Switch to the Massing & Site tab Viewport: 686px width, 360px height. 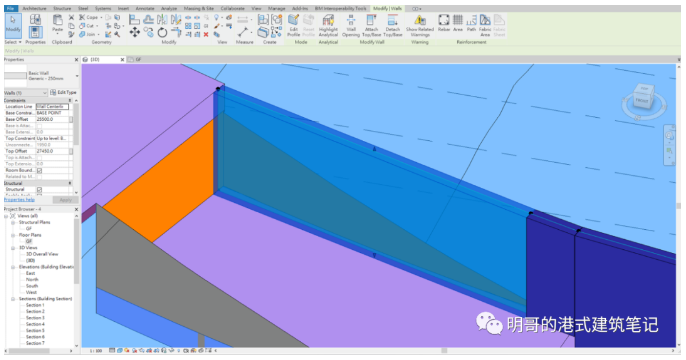pos(199,8)
